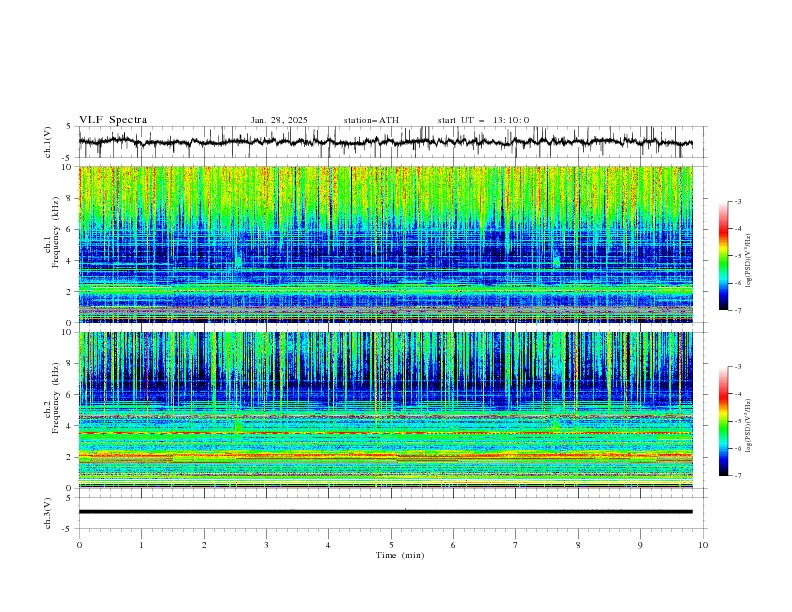Click the log(PSD) label beside ch.2 colorbar
The image size is (792, 612).
pyautogui.click(x=749, y=426)
